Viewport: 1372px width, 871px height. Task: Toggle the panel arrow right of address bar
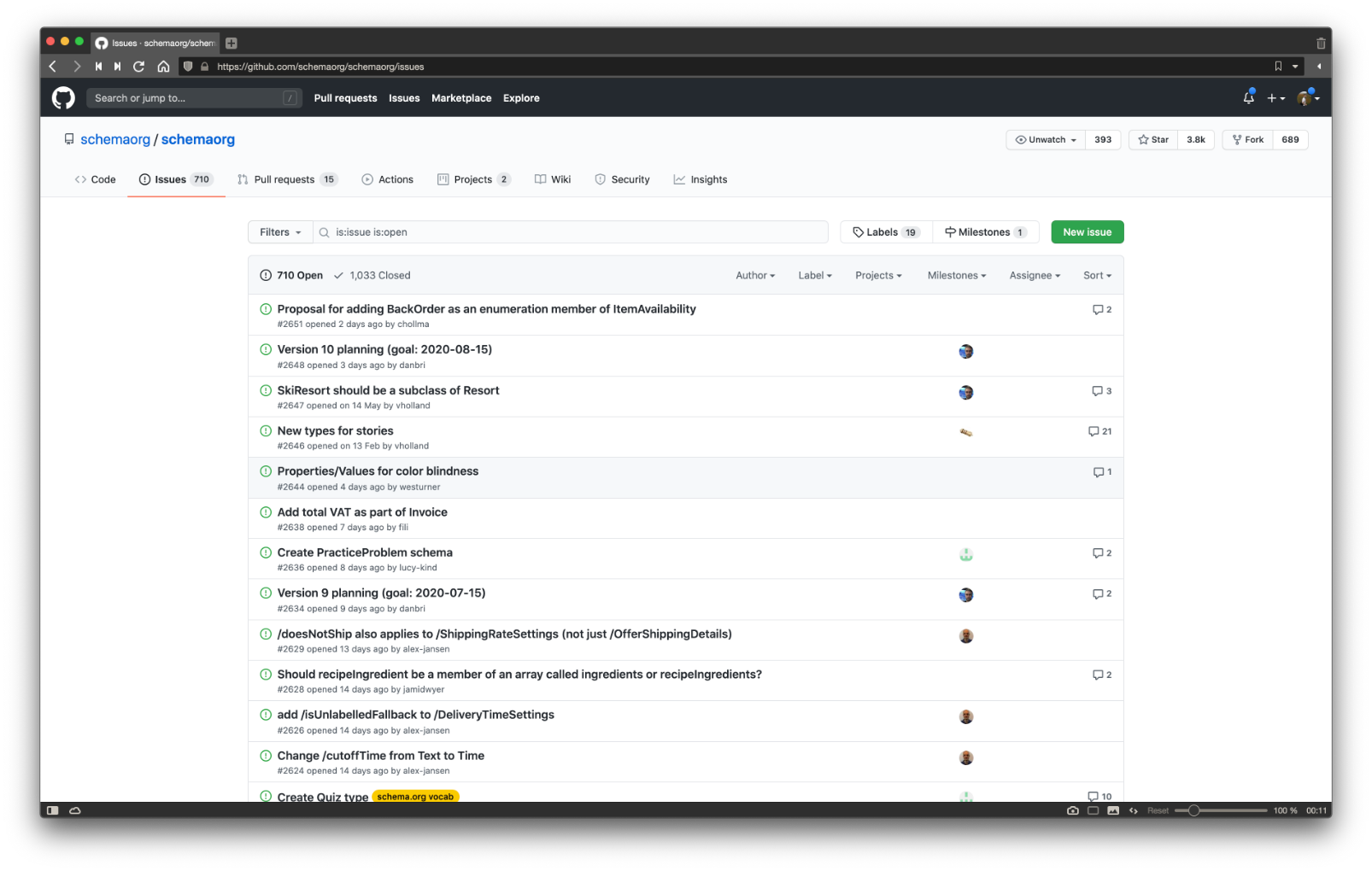click(x=1319, y=67)
